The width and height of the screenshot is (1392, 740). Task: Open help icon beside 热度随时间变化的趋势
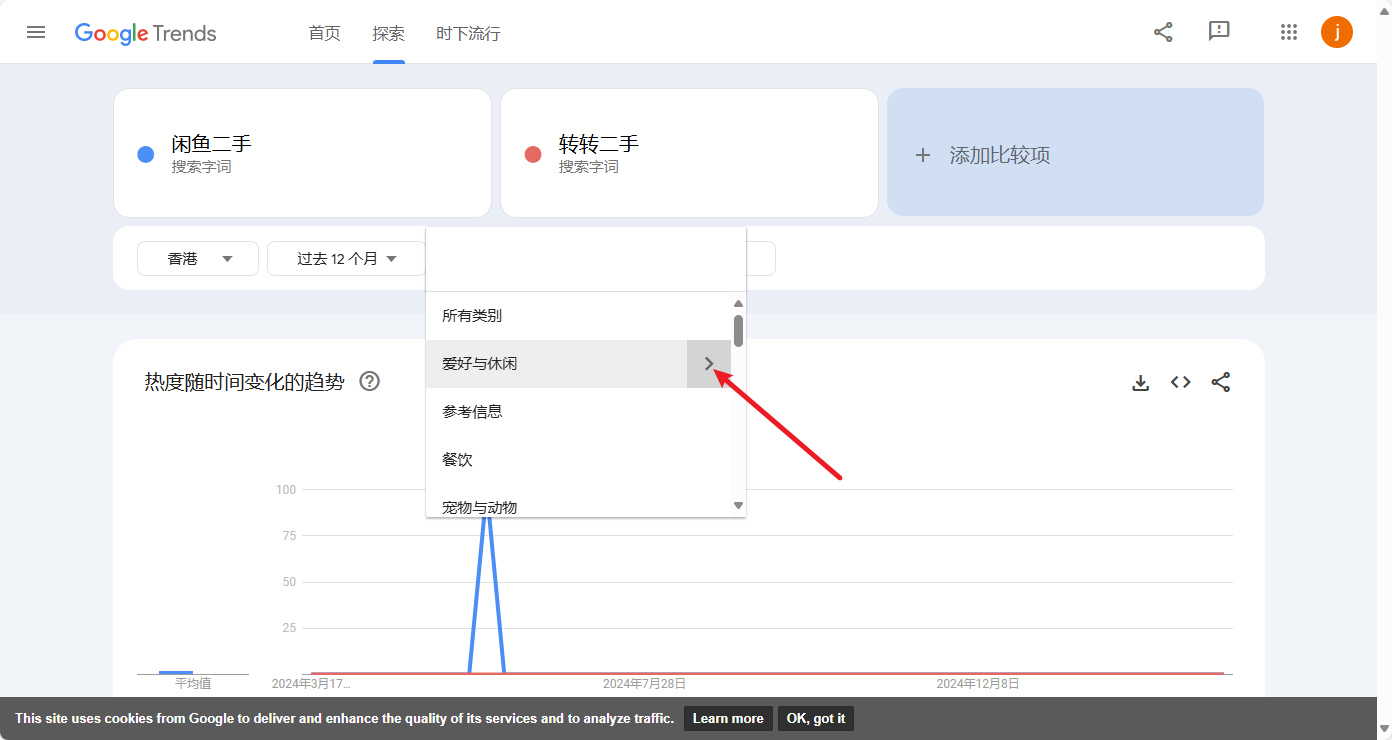370,381
